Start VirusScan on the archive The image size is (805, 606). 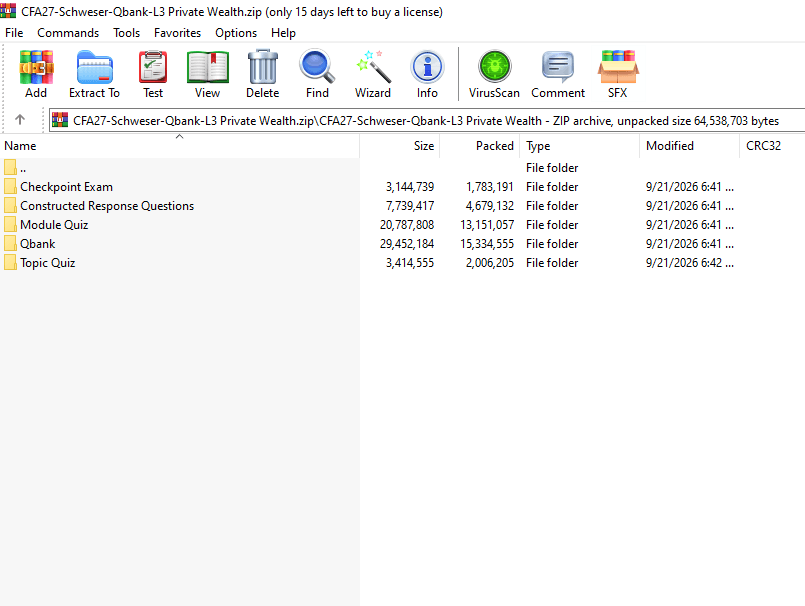(x=494, y=73)
